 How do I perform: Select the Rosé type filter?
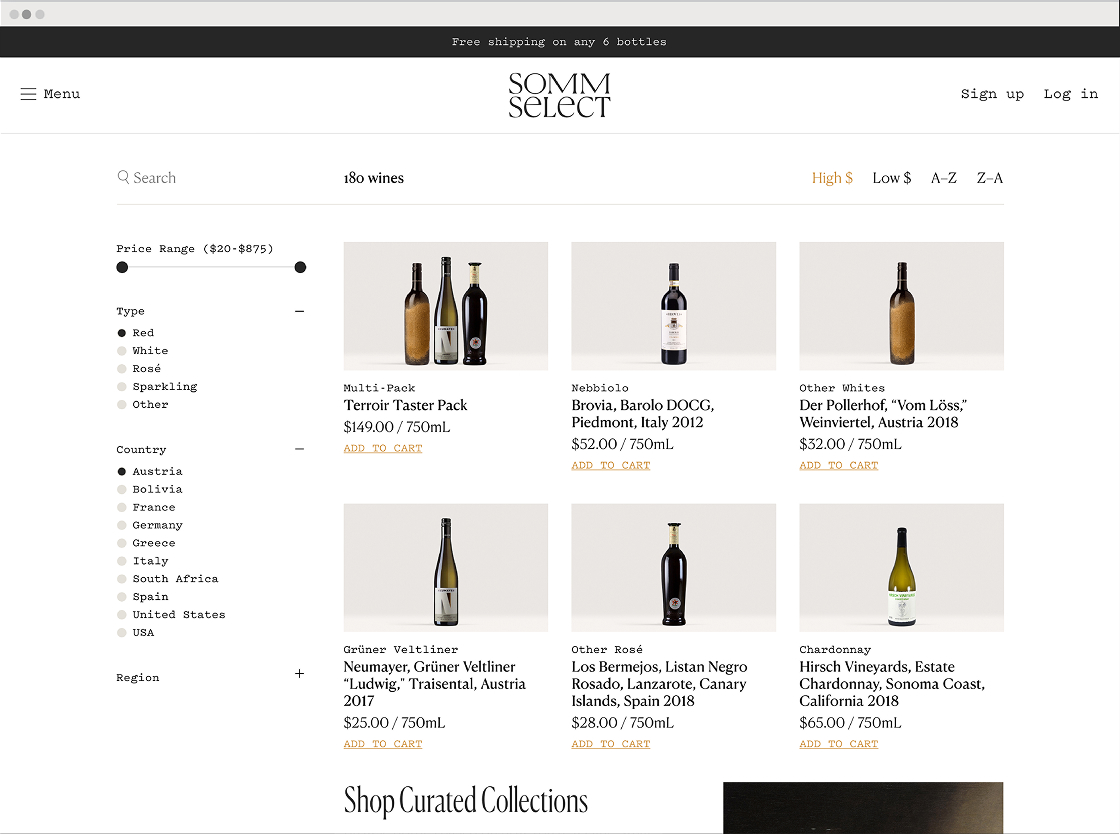139,368
